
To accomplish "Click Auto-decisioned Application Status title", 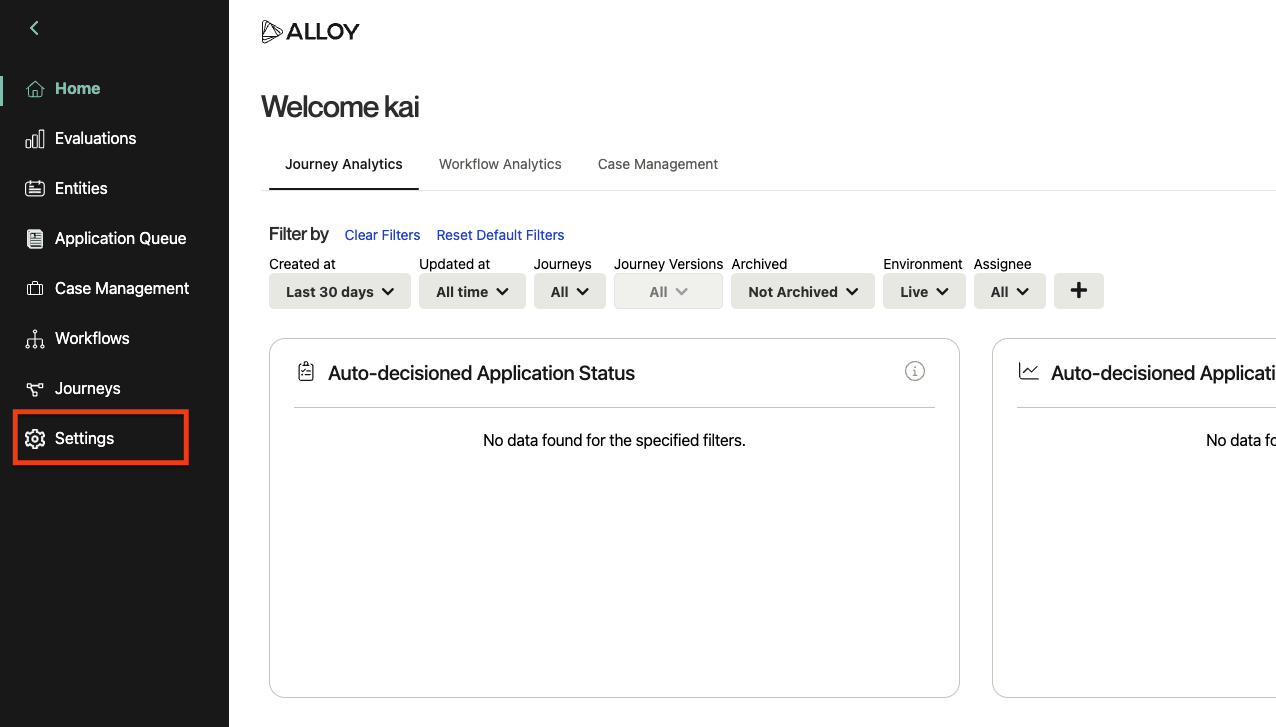I will [482, 373].
